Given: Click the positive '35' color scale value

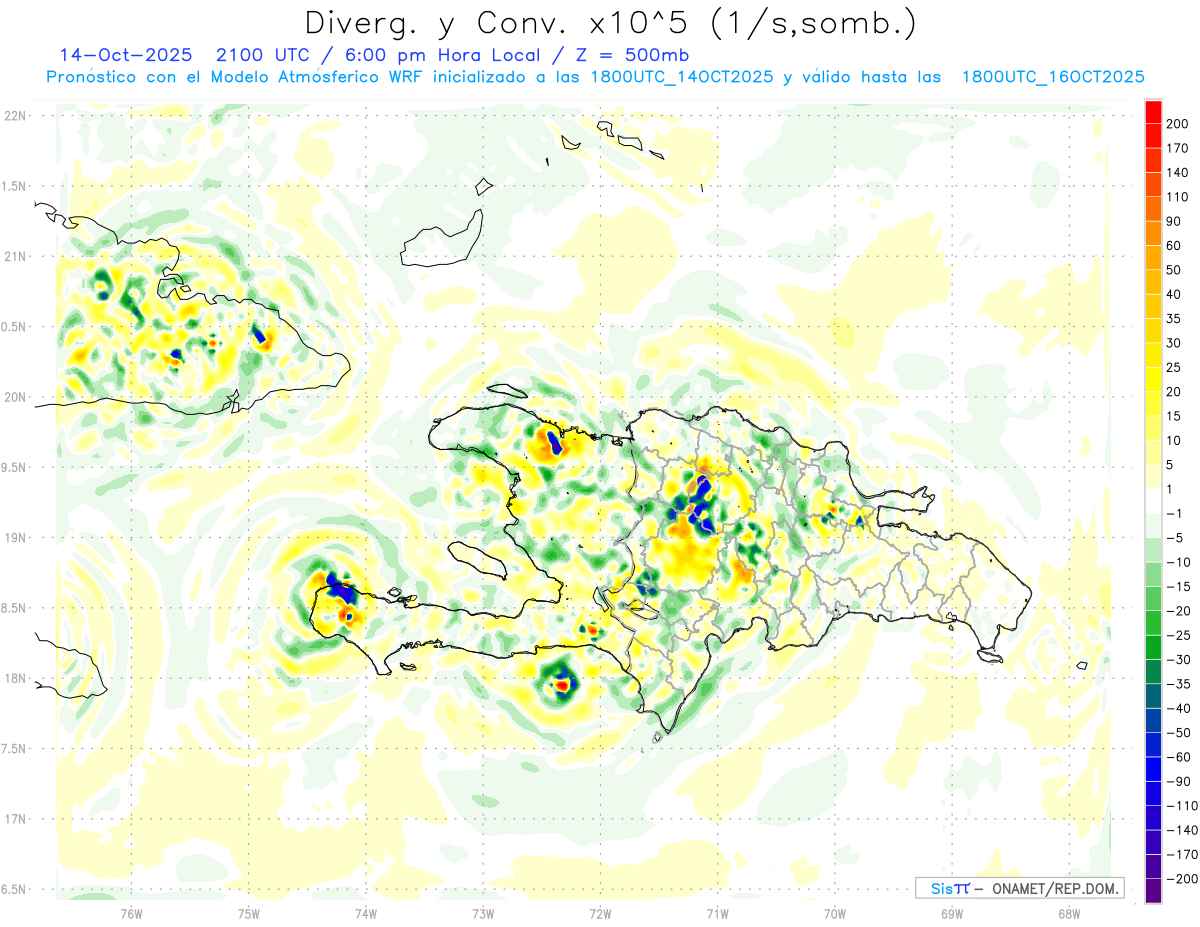Looking at the screenshot, I should click(x=1173, y=318).
